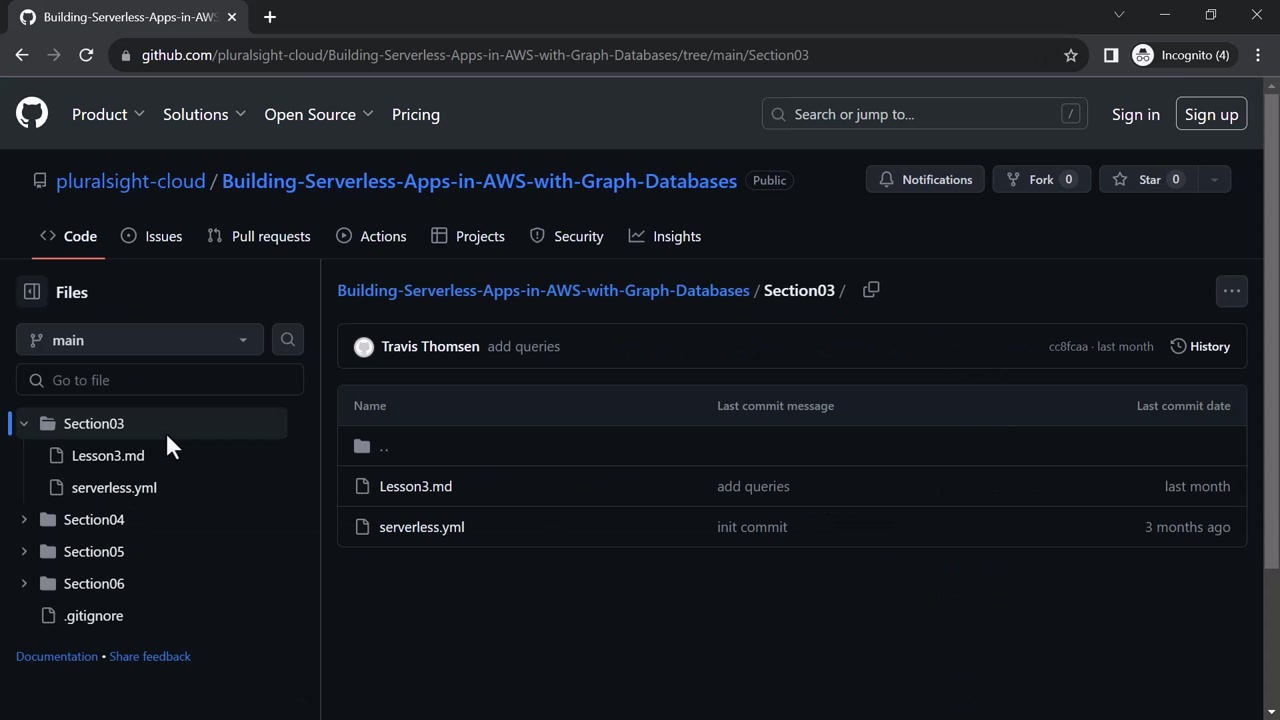Expand the Section04 folder
Viewport: 1280px width, 720px height.
click(24, 520)
